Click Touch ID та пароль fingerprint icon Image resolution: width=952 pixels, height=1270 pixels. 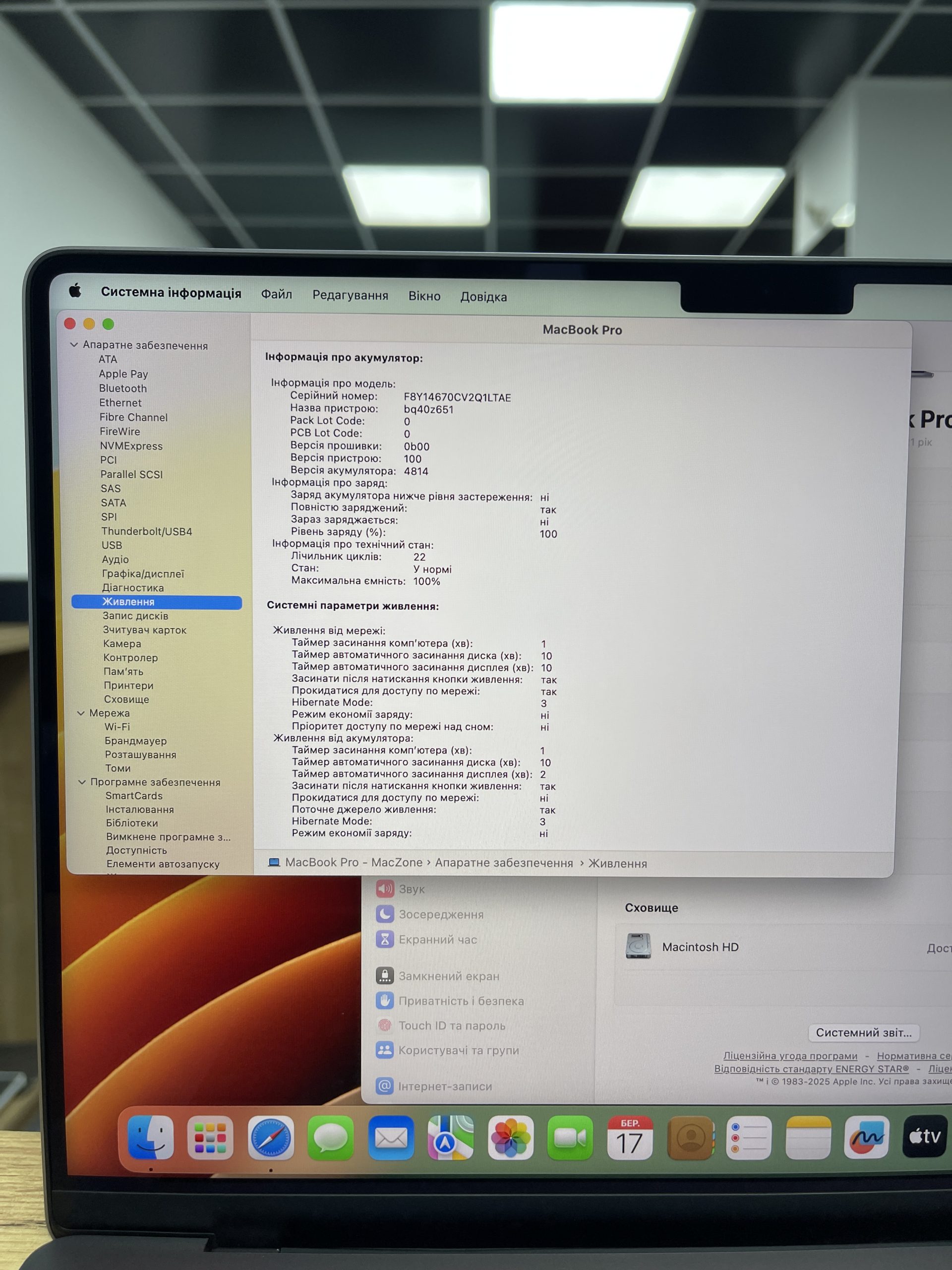[x=384, y=1025]
